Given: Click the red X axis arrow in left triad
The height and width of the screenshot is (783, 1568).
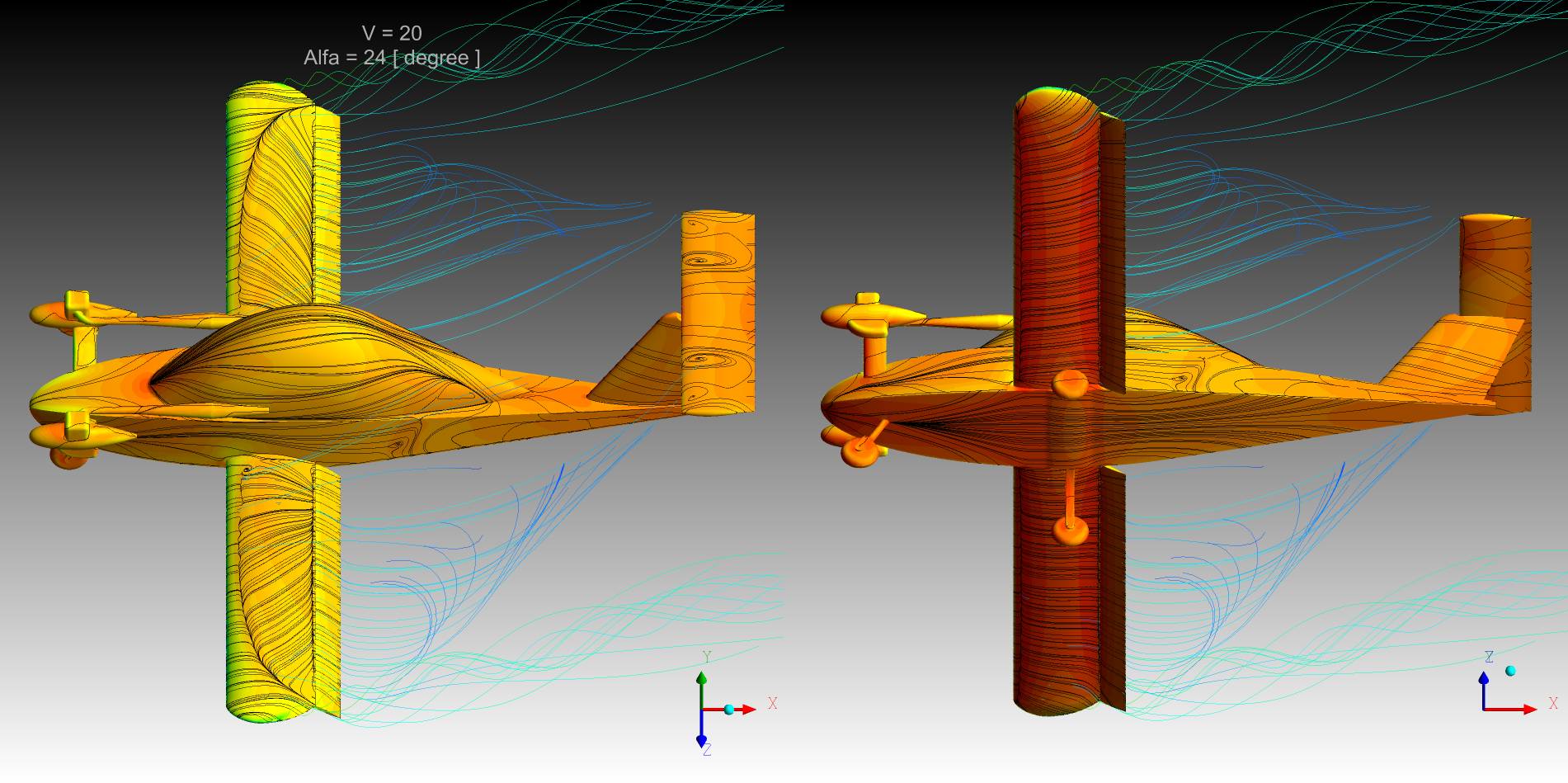Looking at the screenshot, I should coord(745,710).
